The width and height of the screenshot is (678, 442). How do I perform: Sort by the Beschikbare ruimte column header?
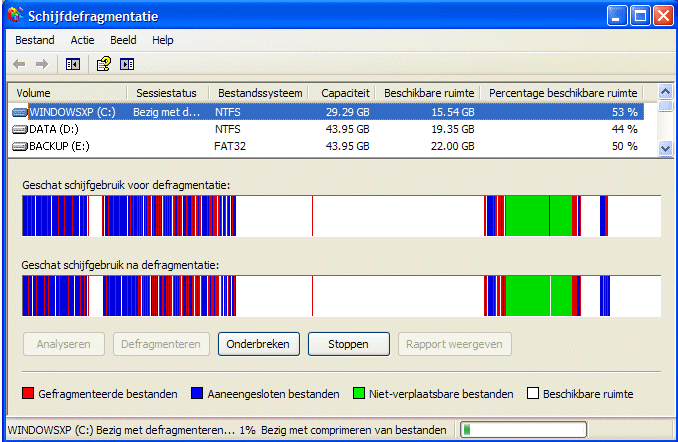(x=428, y=93)
